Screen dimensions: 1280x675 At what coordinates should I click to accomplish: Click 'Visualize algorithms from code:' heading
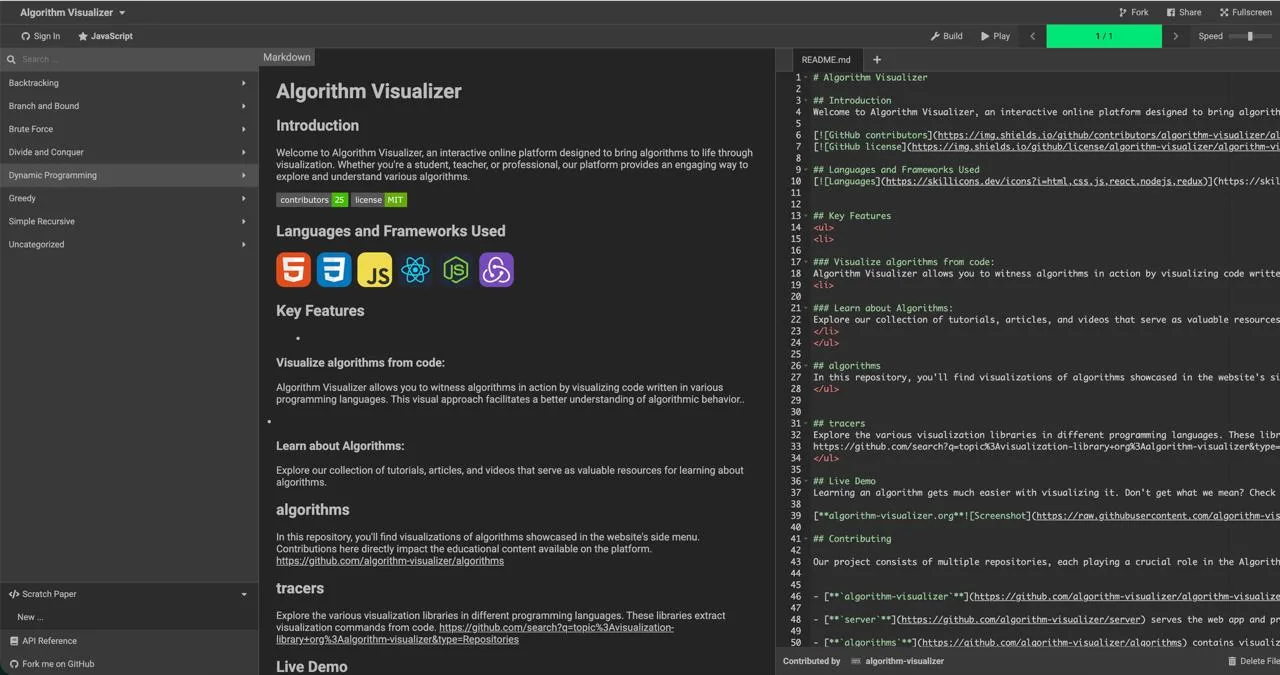(x=361, y=363)
